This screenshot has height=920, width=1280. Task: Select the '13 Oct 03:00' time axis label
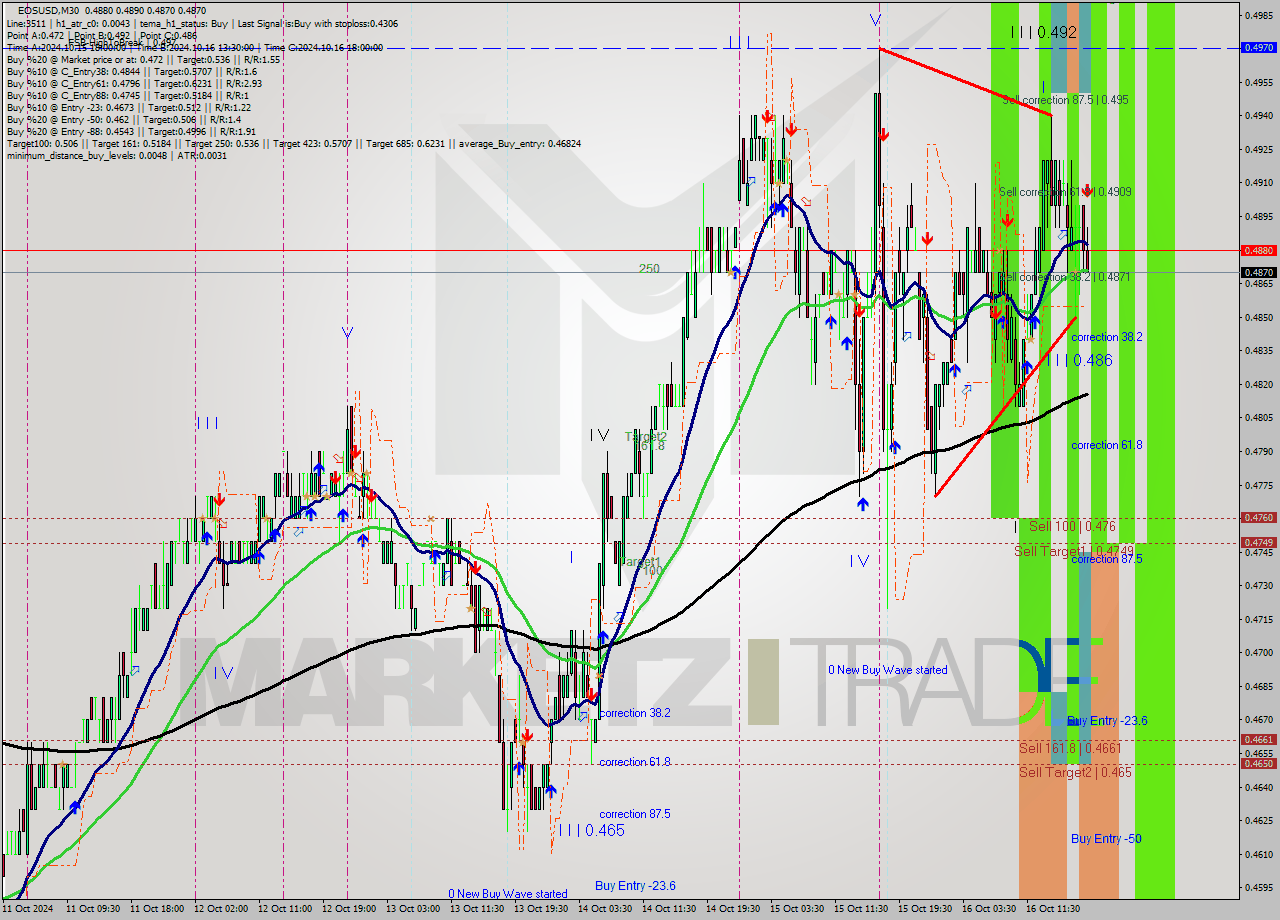[413, 909]
